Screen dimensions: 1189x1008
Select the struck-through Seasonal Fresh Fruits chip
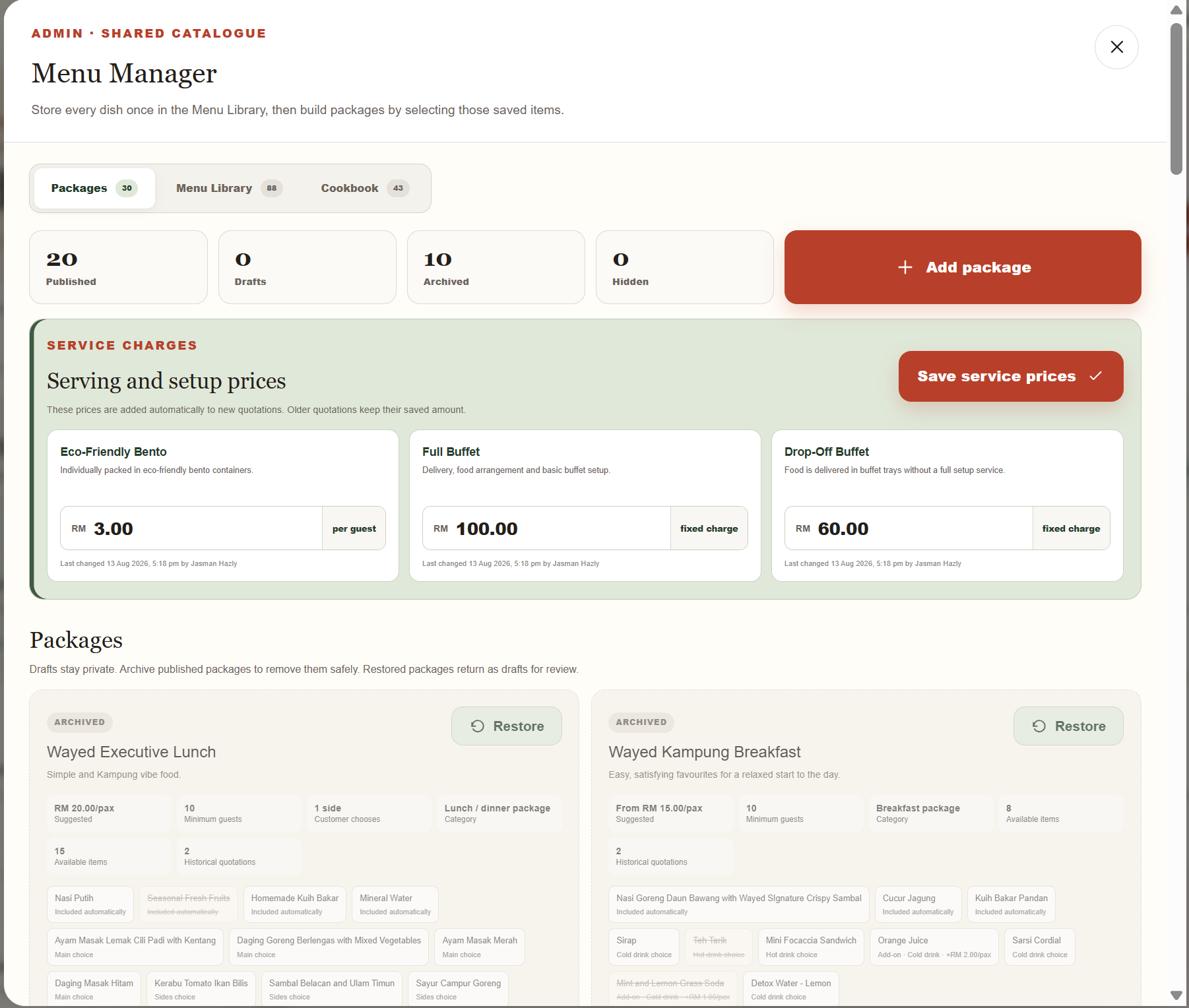189,904
